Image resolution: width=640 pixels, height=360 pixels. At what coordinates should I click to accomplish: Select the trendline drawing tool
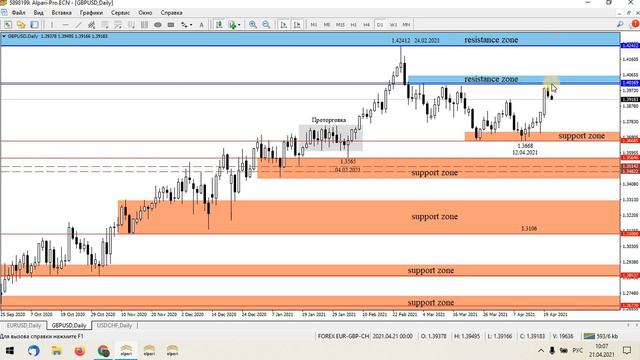click(x=78, y=25)
